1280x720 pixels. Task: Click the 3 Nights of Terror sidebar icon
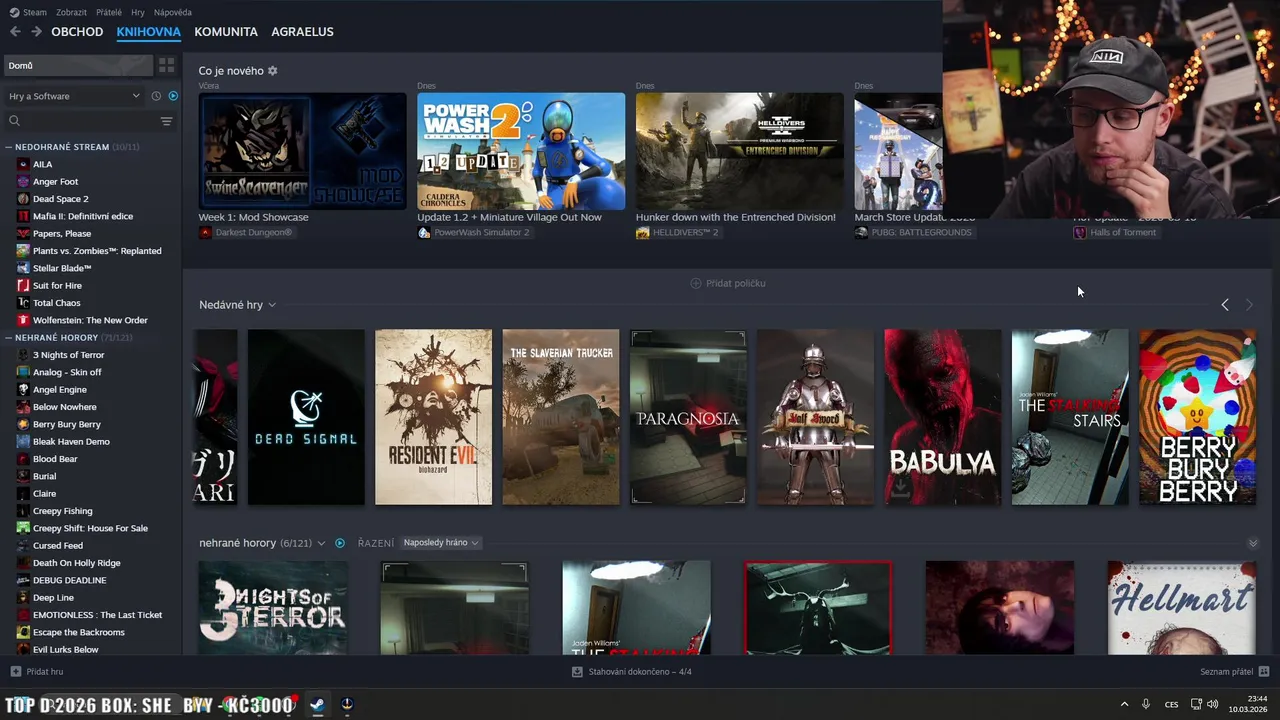[x=23, y=355]
